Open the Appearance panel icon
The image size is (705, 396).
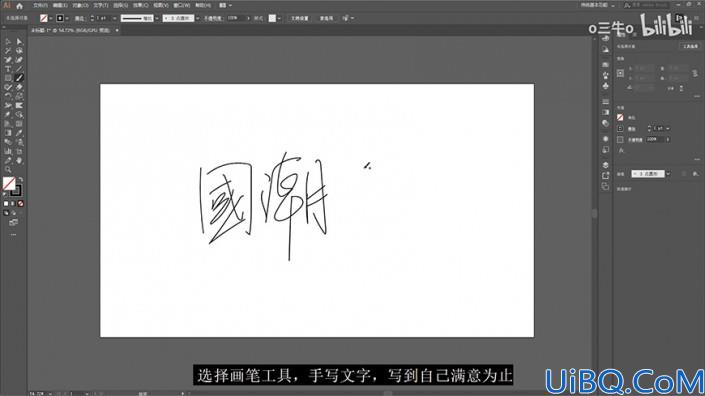click(606, 138)
